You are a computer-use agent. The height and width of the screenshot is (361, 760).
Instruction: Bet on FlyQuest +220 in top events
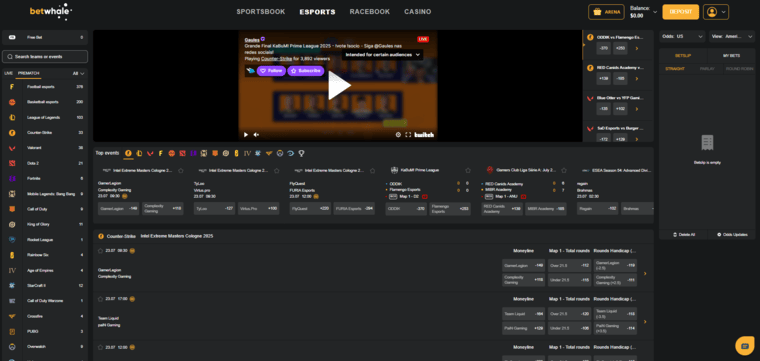[x=310, y=208]
